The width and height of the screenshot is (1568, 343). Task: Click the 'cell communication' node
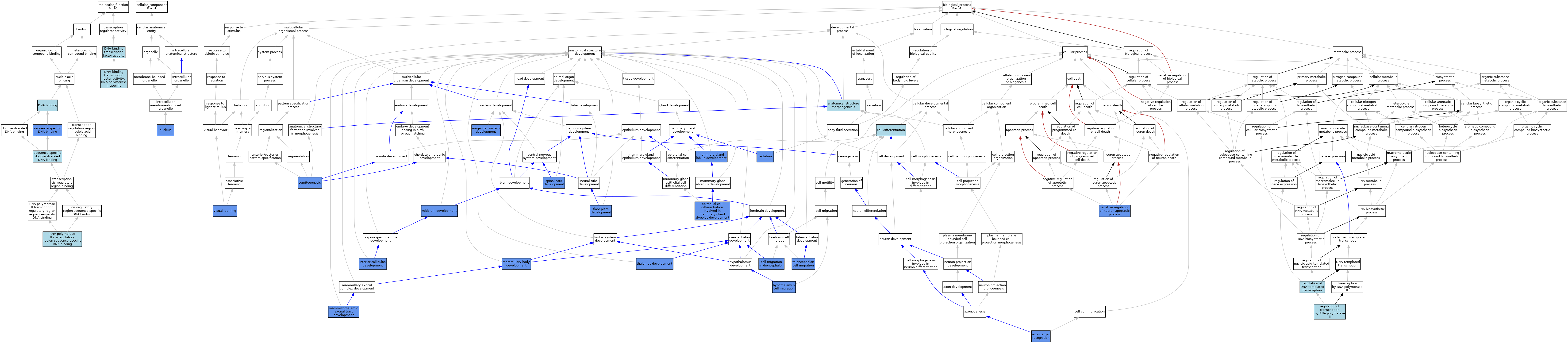click(1090, 312)
